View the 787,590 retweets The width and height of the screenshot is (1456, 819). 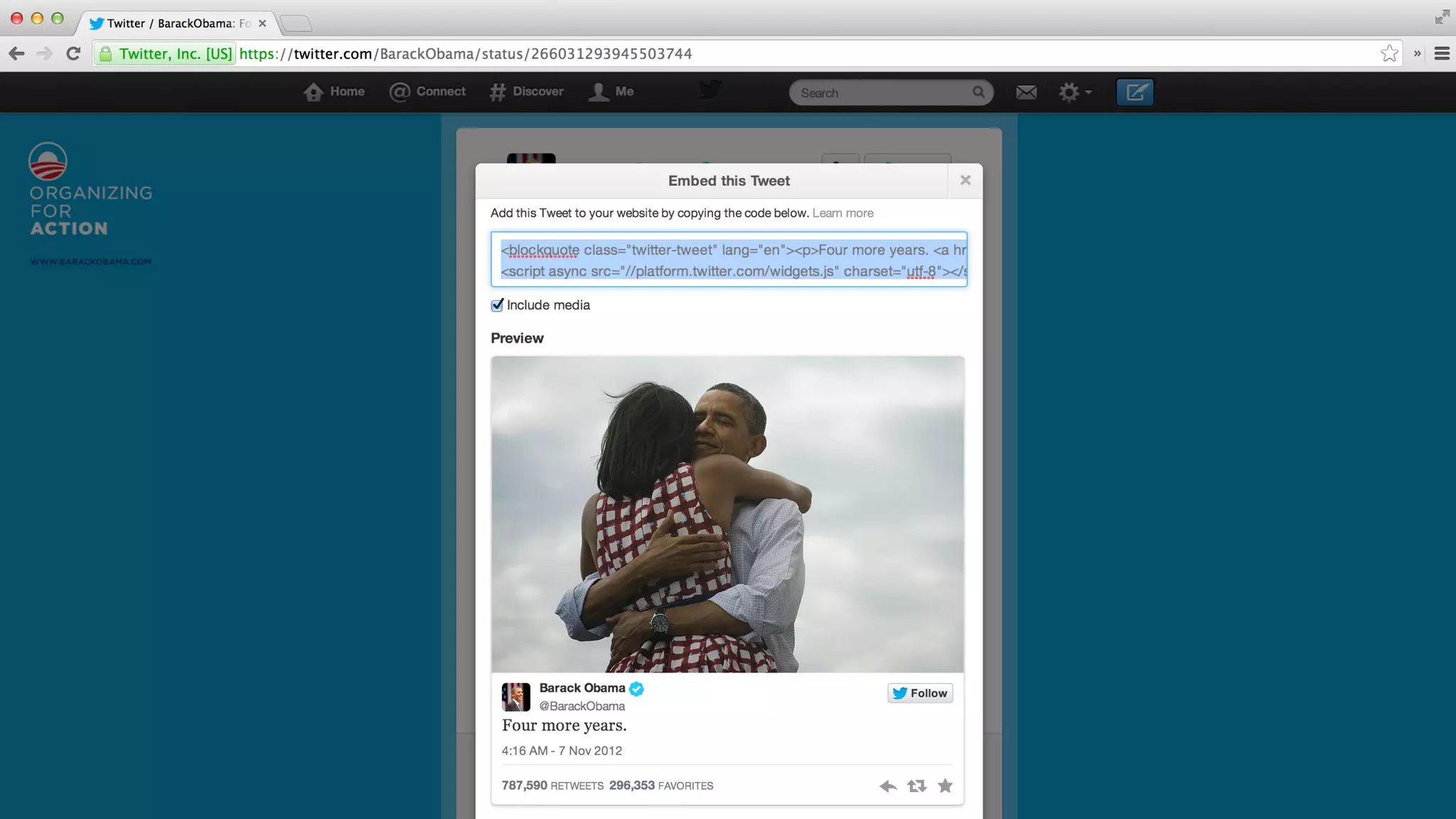tap(552, 786)
